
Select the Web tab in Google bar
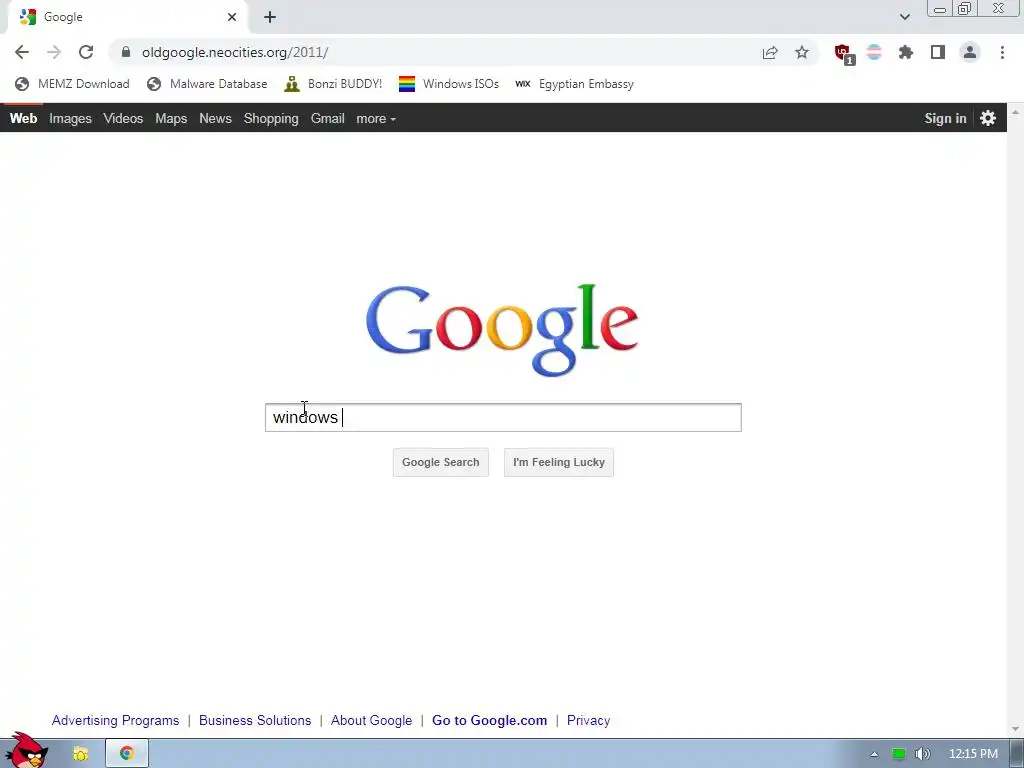(24, 118)
